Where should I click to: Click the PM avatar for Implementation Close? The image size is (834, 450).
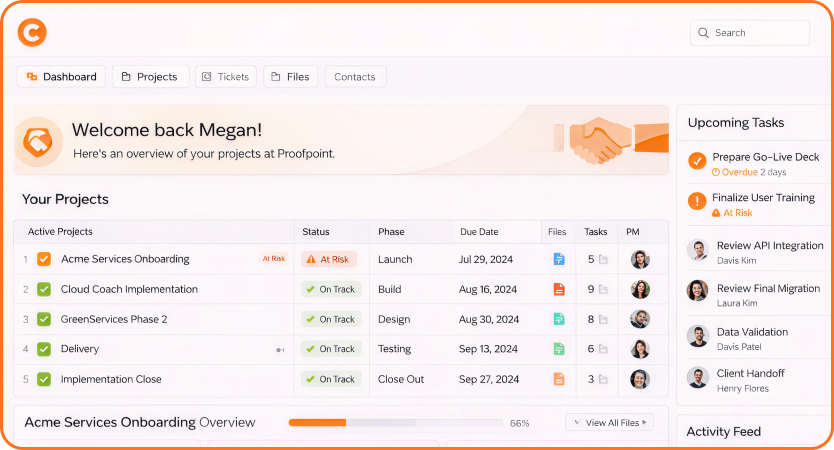coord(640,379)
